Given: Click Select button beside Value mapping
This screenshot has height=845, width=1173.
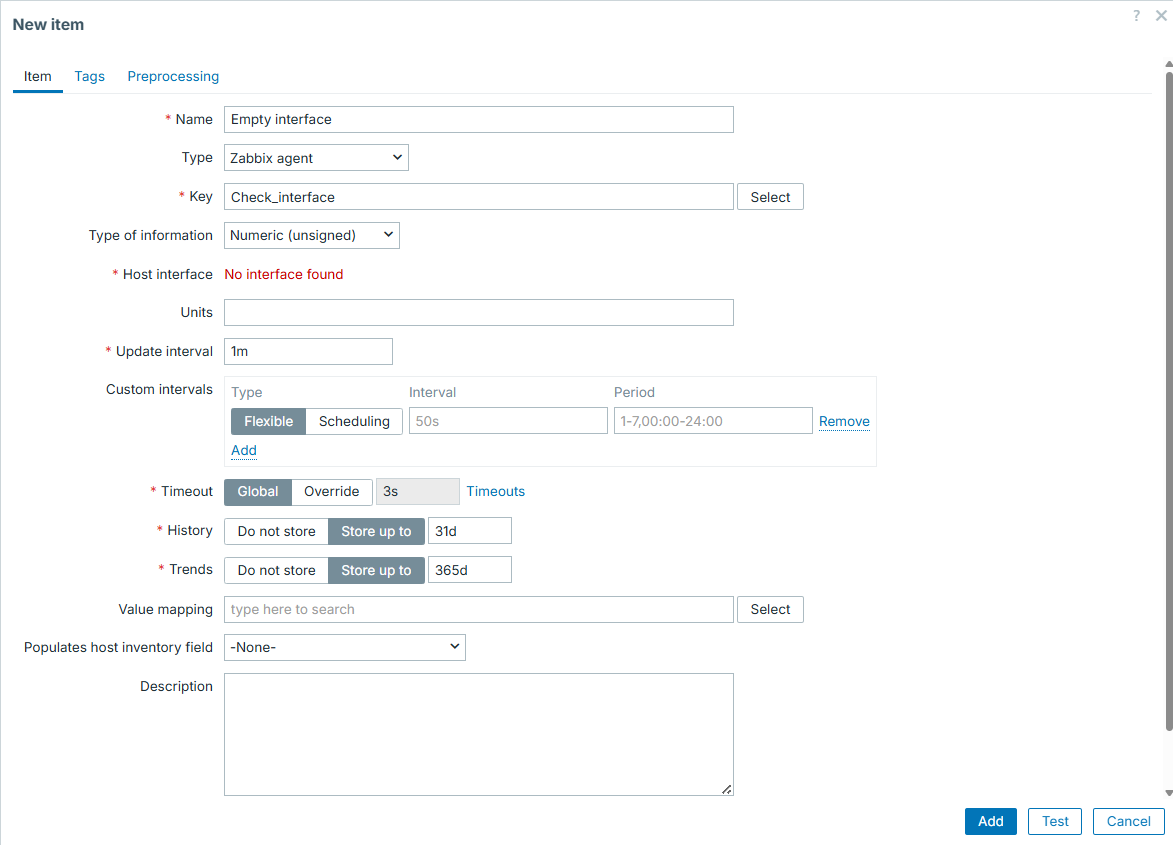Looking at the screenshot, I should pos(770,609).
